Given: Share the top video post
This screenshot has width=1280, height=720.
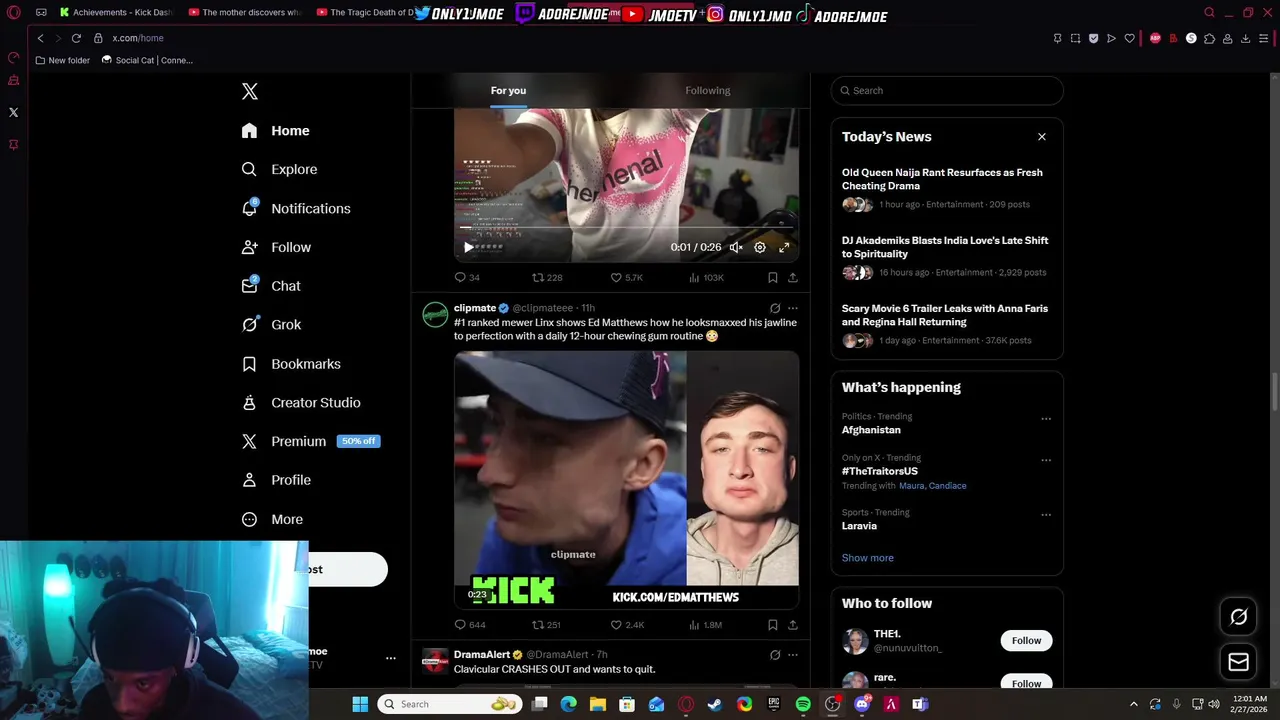Looking at the screenshot, I should coord(793,277).
